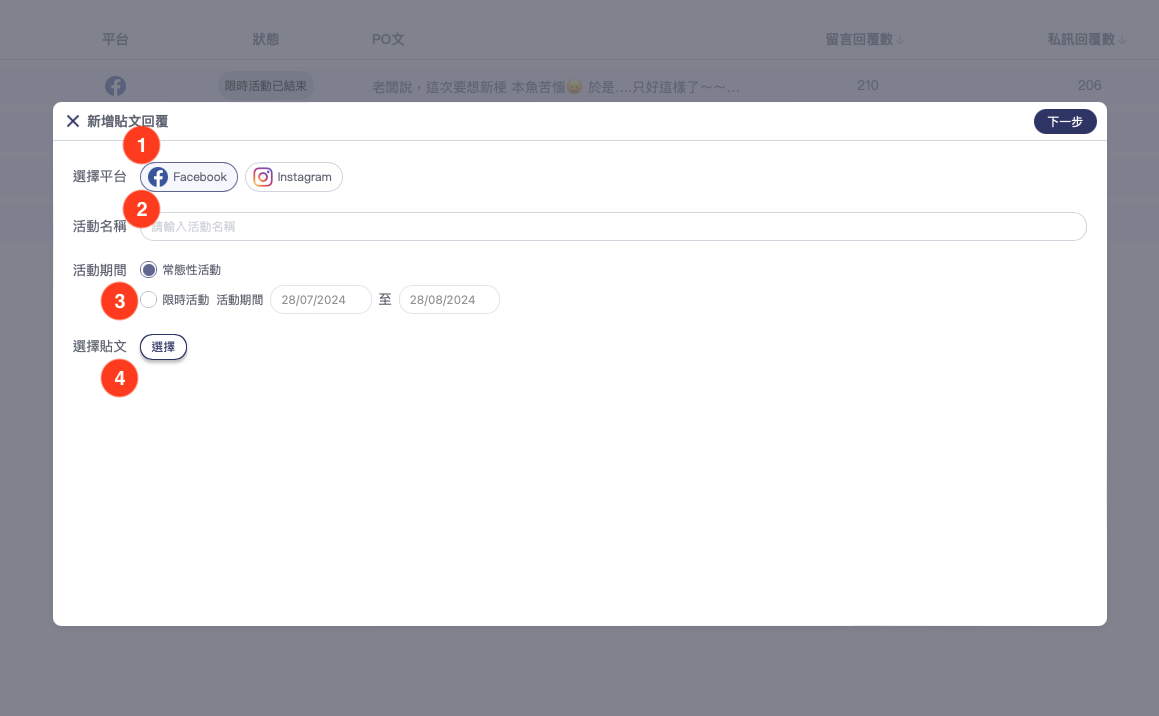Click the 下一步 button
Screen dimensions: 1159x716
point(1065,121)
